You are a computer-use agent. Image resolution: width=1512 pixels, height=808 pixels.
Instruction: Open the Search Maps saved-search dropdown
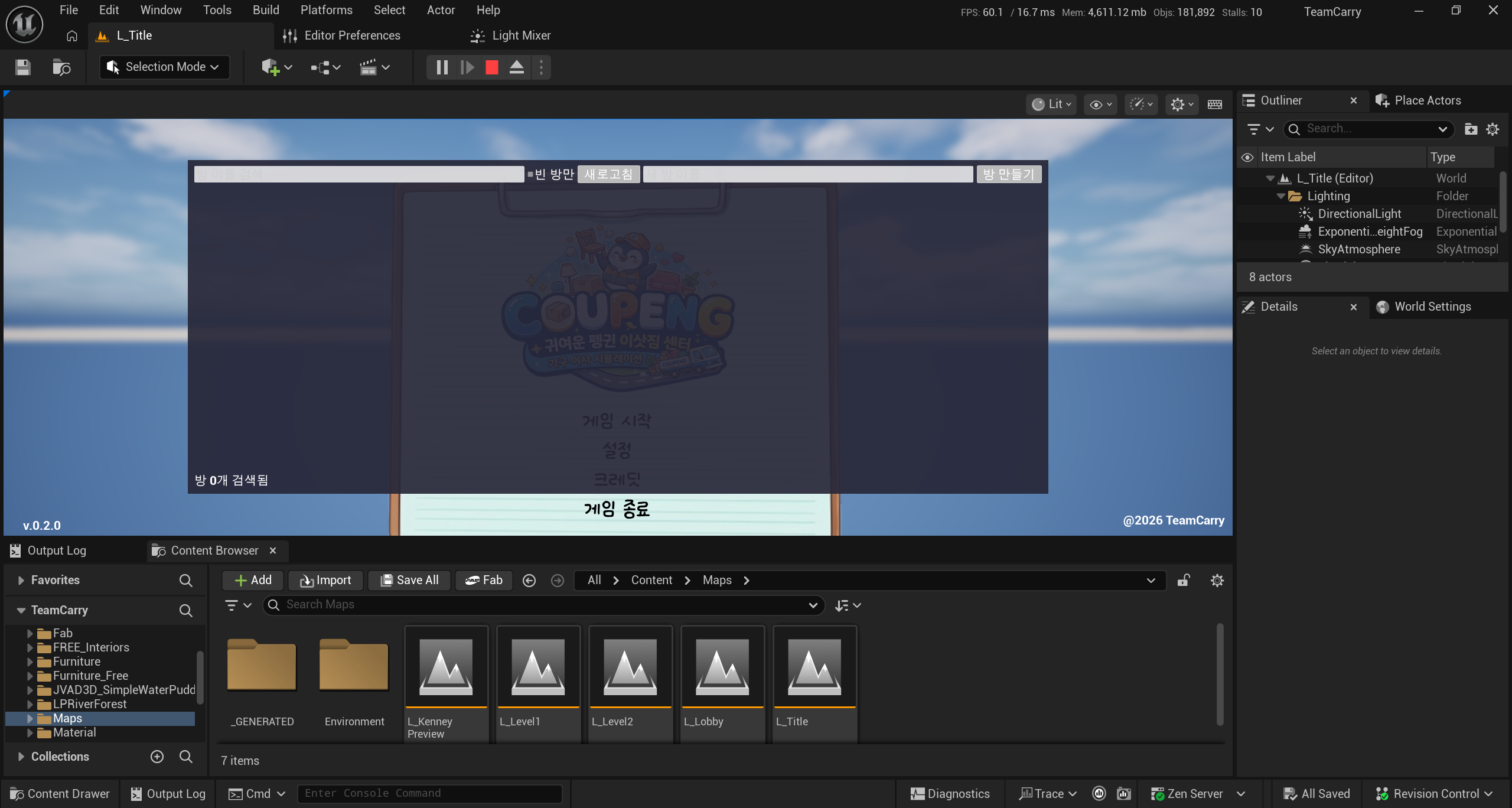pyautogui.click(x=813, y=605)
